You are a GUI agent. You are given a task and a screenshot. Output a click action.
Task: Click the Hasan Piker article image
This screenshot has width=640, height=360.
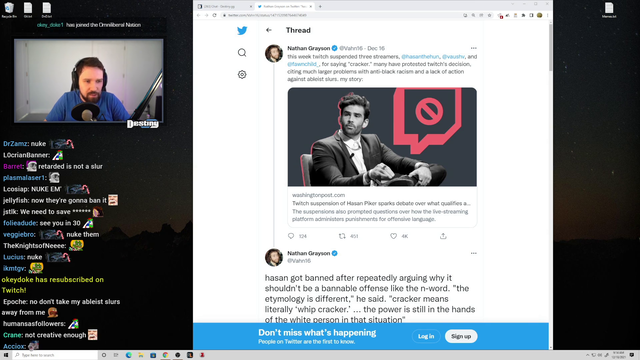pyautogui.click(x=382, y=137)
